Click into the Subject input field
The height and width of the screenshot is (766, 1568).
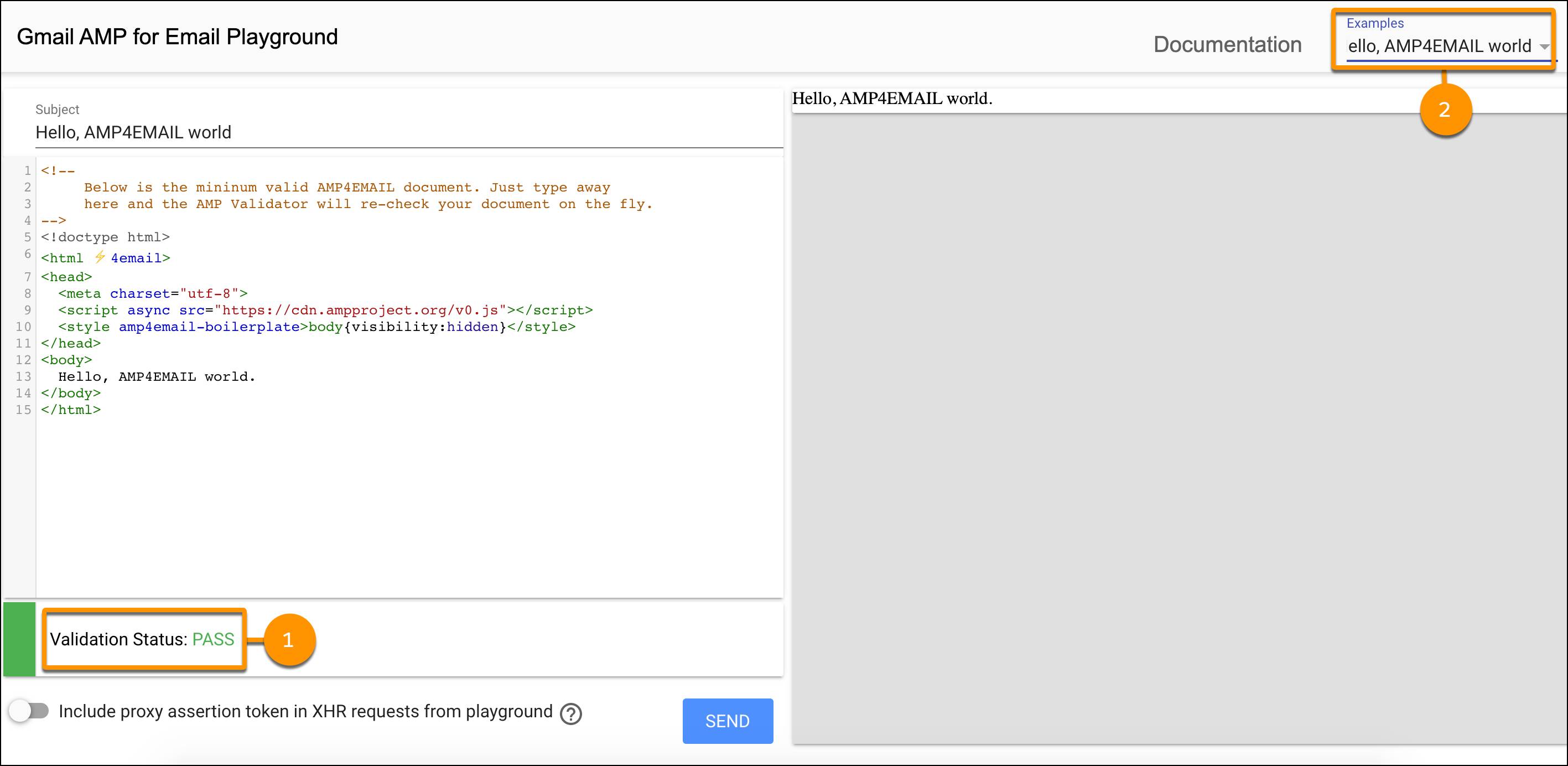[x=408, y=132]
